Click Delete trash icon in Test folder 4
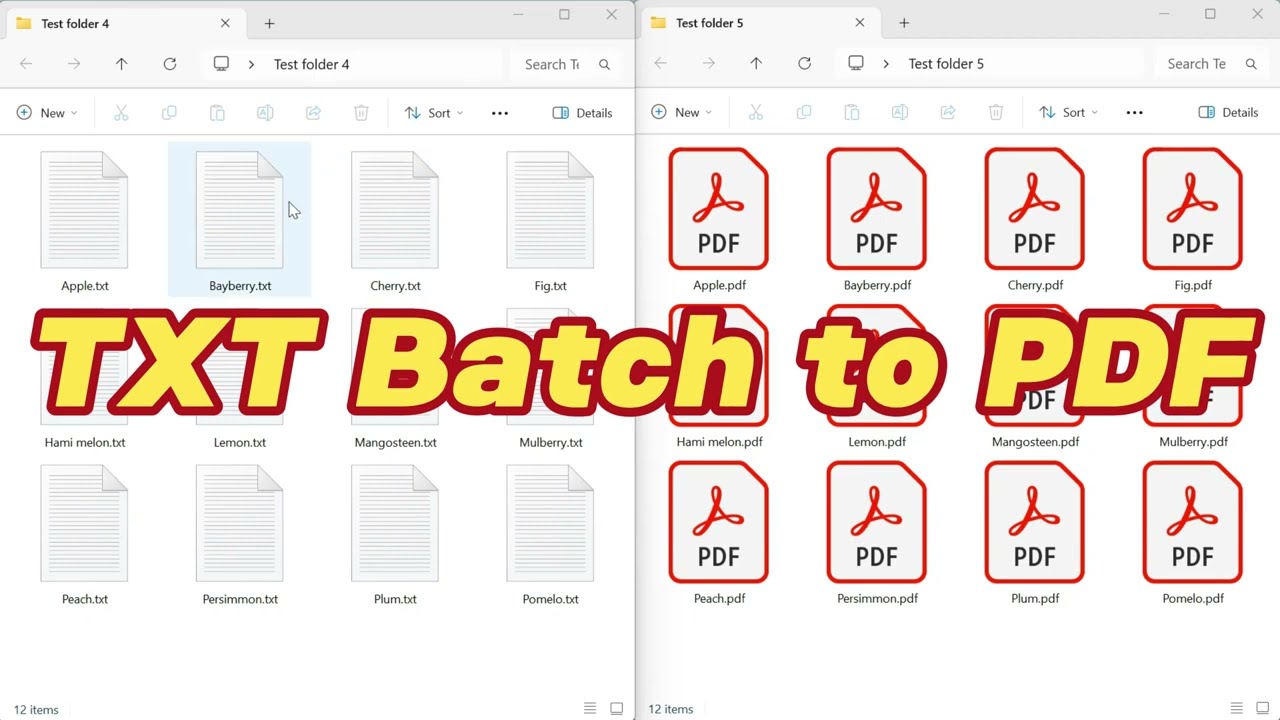The image size is (1280, 720). (x=361, y=113)
